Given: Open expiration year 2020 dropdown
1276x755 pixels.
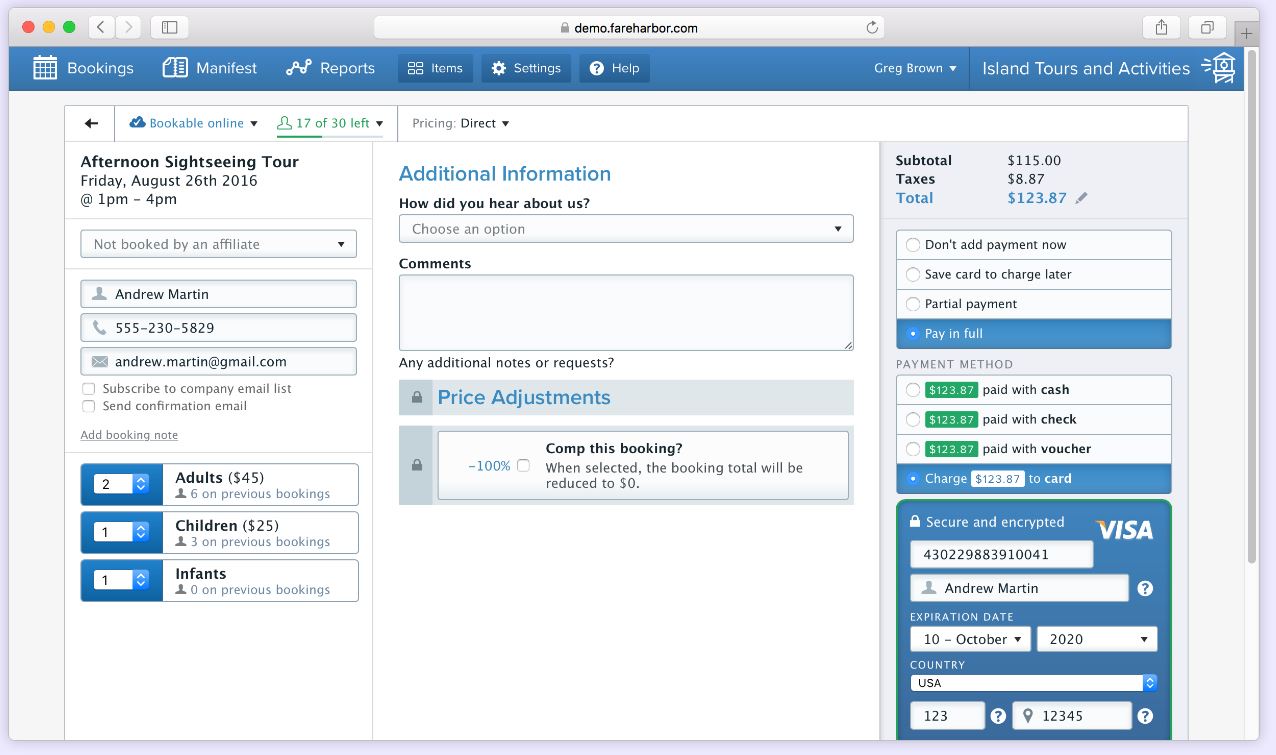Looking at the screenshot, I should (x=1097, y=639).
